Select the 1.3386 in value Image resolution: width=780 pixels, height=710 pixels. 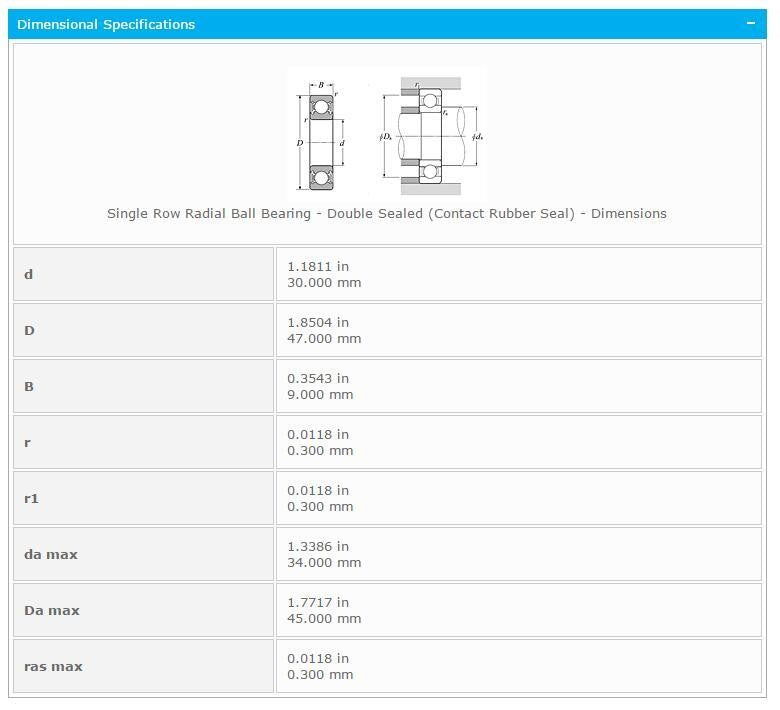point(318,547)
